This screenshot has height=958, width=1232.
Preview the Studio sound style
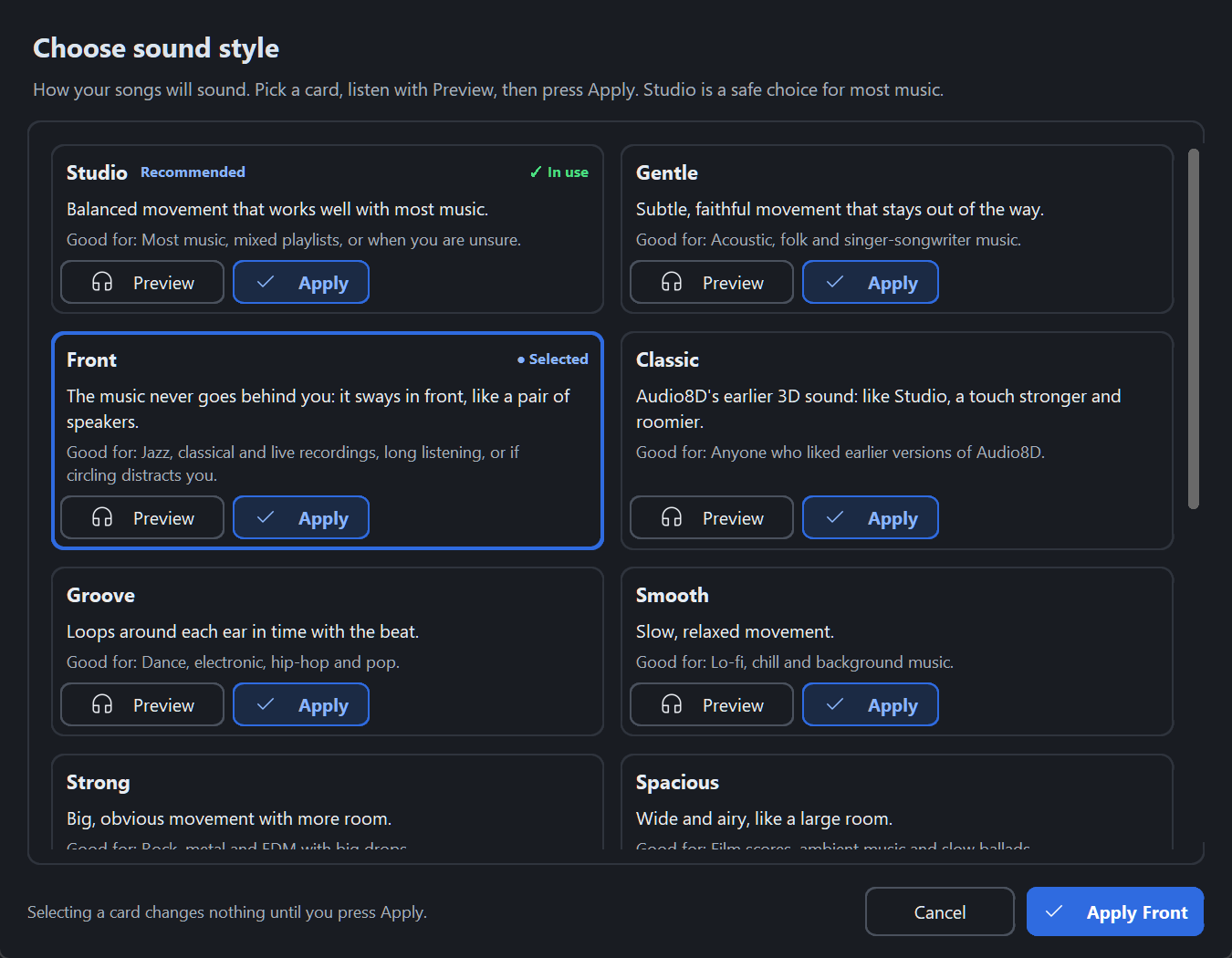coord(142,282)
